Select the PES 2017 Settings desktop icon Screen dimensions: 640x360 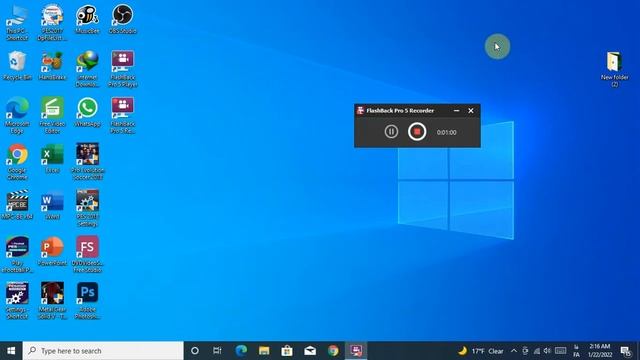click(x=87, y=209)
